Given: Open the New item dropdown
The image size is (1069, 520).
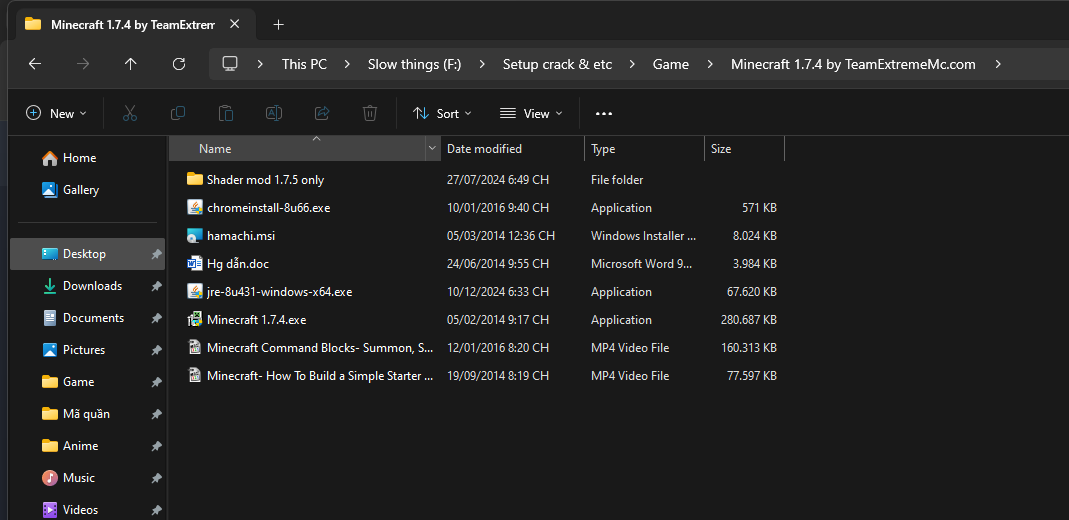Looking at the screenshot, I should [57, 113].
